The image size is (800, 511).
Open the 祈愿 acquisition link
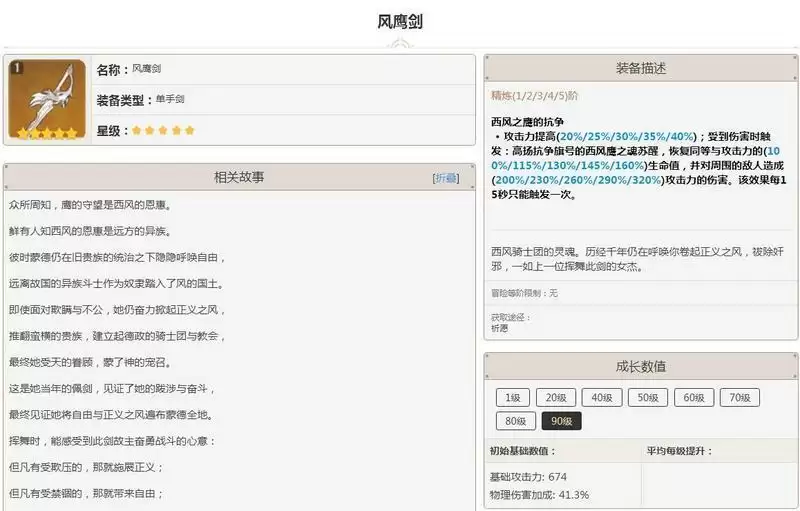tap(499, 327)
